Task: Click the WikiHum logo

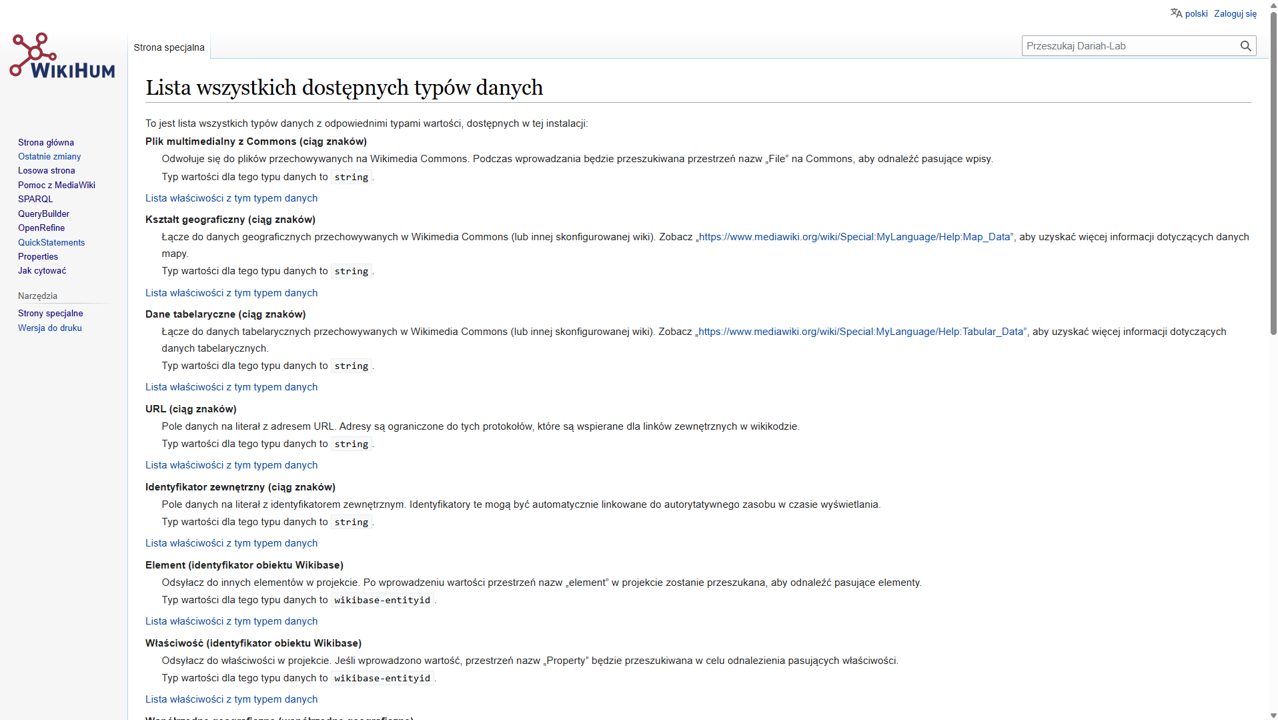Action: point(62,56)
